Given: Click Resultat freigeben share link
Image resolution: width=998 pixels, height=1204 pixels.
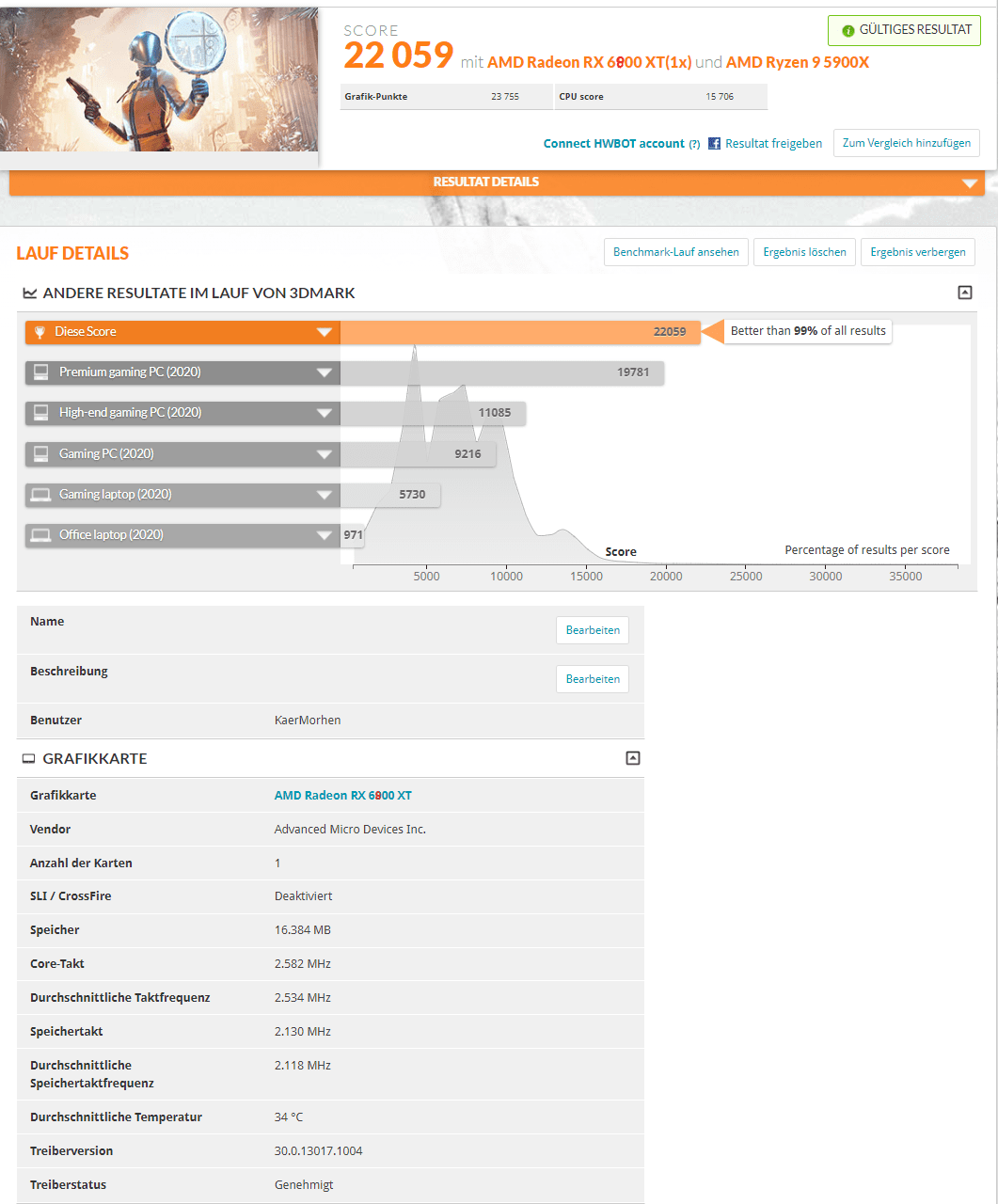Looking at the screenshot, I should click(773, 144).
